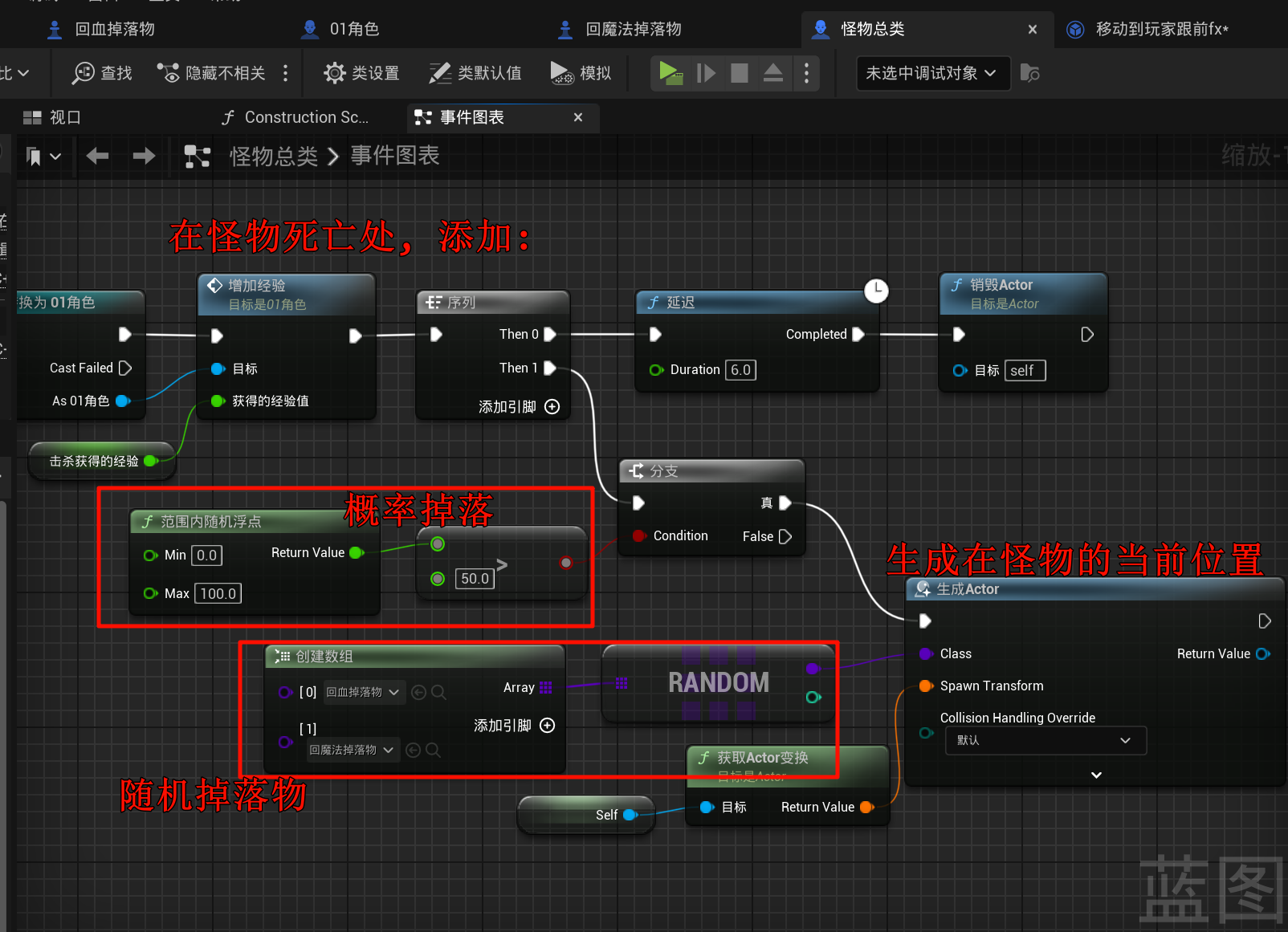Click the Max value field 100.0
The height and width of the screenshot is (932, 1288).
(218, 594)
